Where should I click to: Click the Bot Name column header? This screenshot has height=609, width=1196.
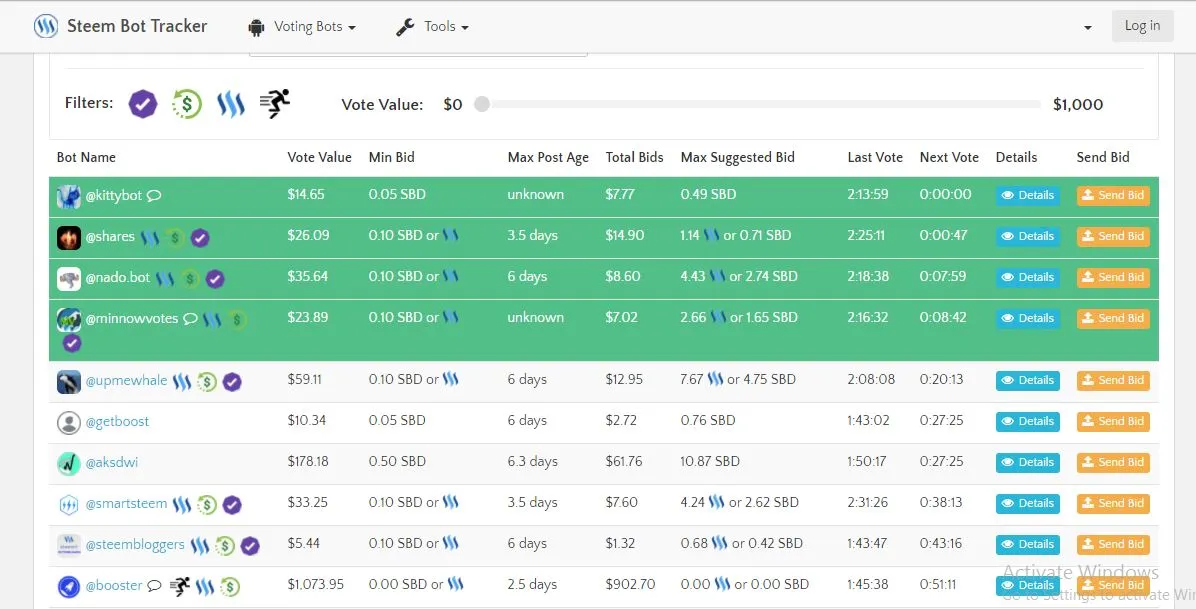tap(86, 157)
